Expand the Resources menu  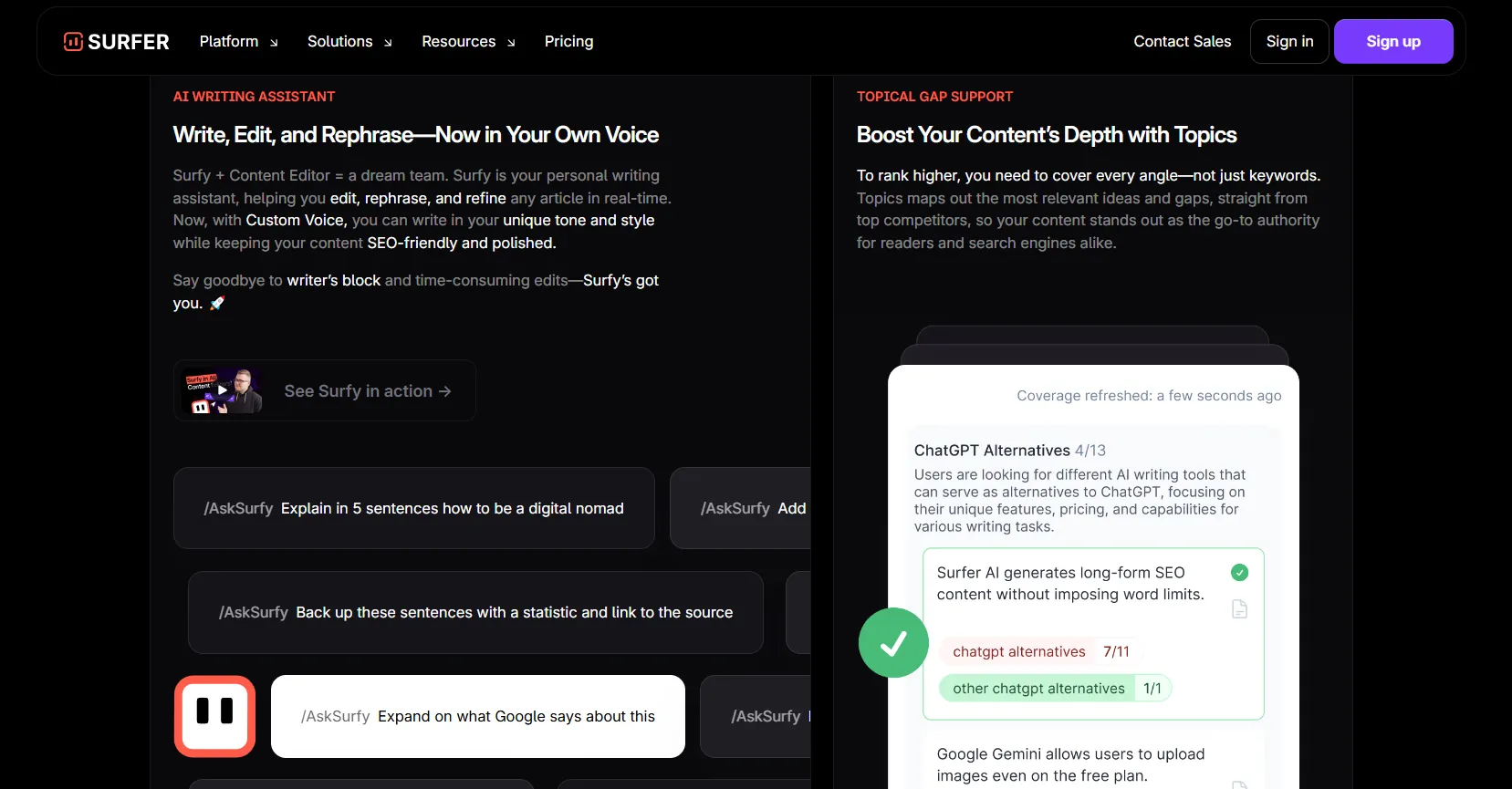tap(468, 42)
